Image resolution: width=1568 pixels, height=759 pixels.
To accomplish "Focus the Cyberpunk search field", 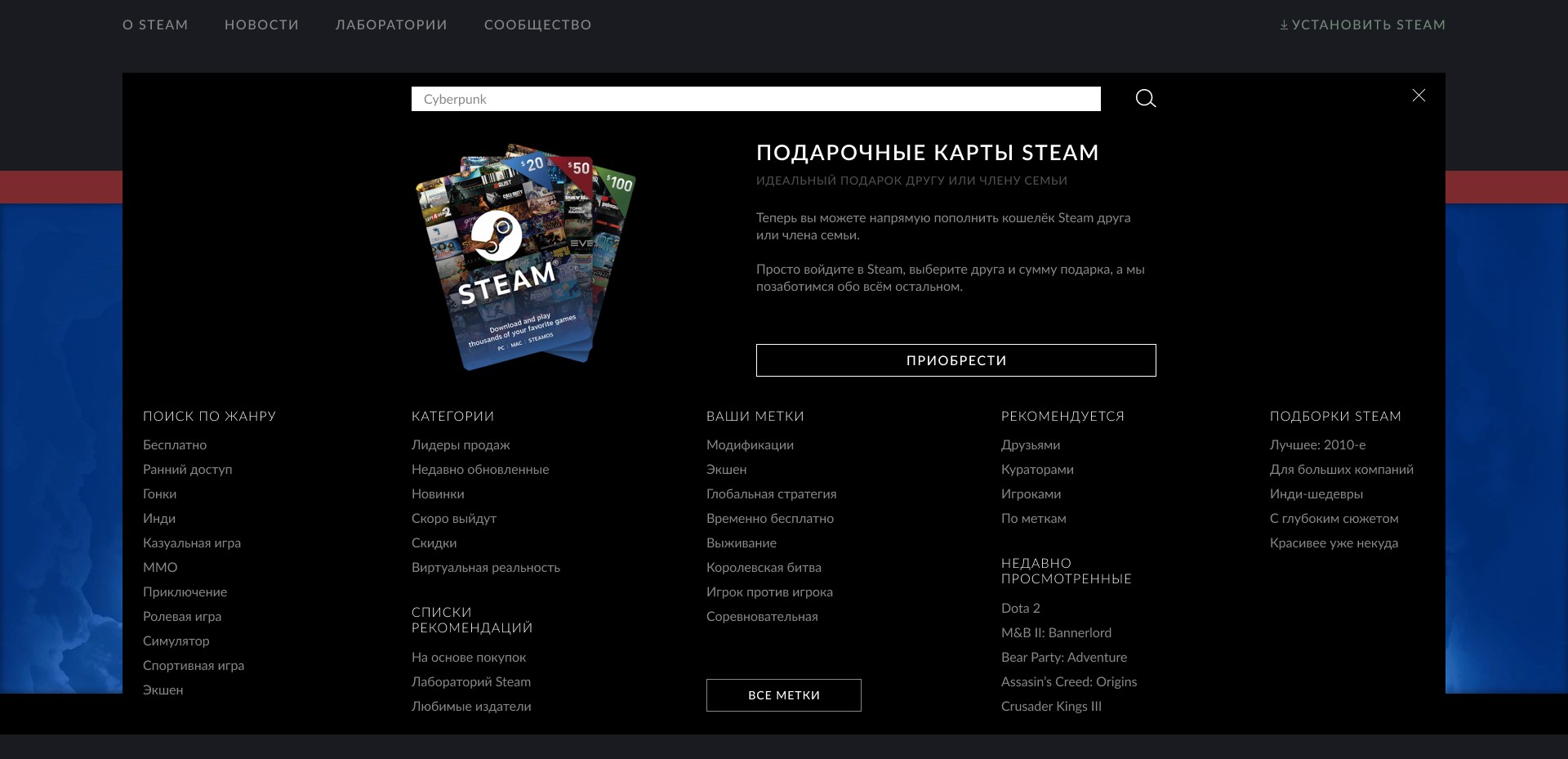I will coord(756,99).
